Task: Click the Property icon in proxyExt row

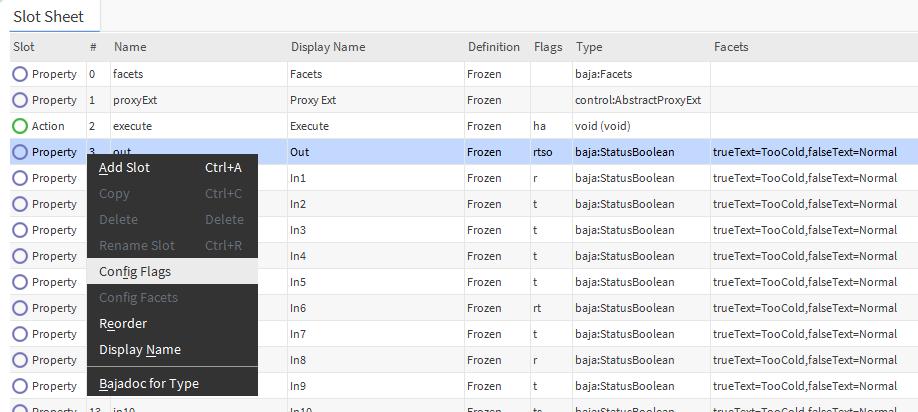Action: point(20,100)
